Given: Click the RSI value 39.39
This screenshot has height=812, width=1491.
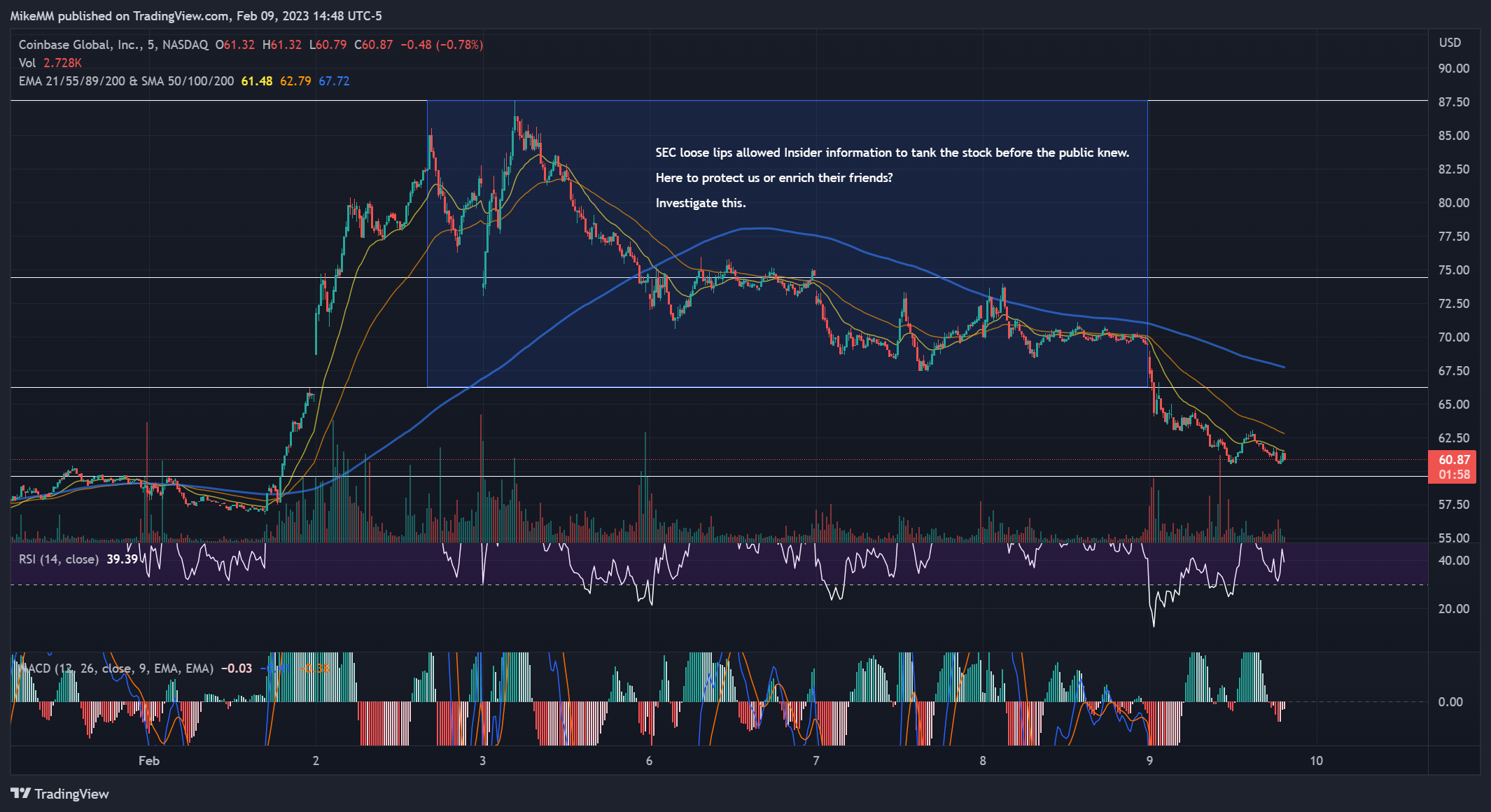Looking at the screenshot, I should [x=122, y=559].
